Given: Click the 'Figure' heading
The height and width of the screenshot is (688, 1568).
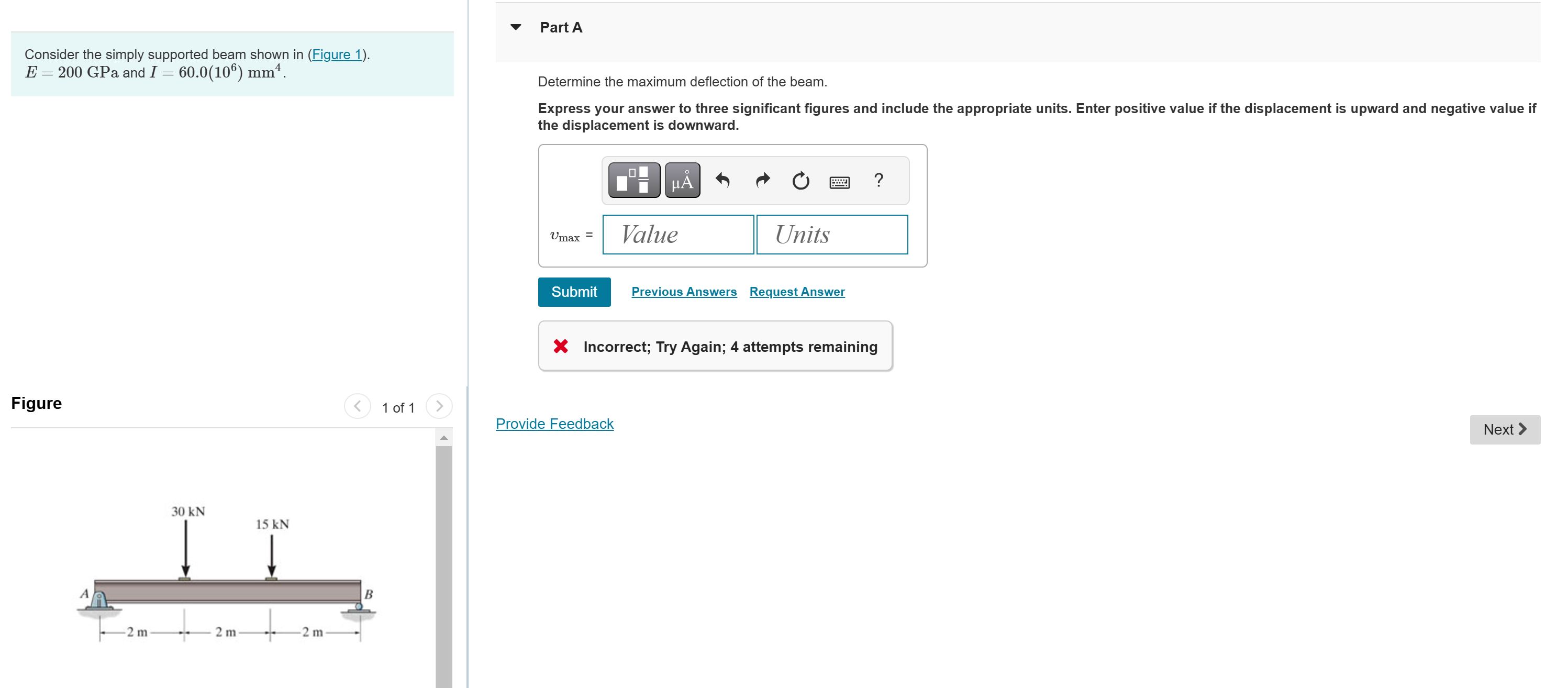Looking at the screenshot, I should click(x=37, y=403).
